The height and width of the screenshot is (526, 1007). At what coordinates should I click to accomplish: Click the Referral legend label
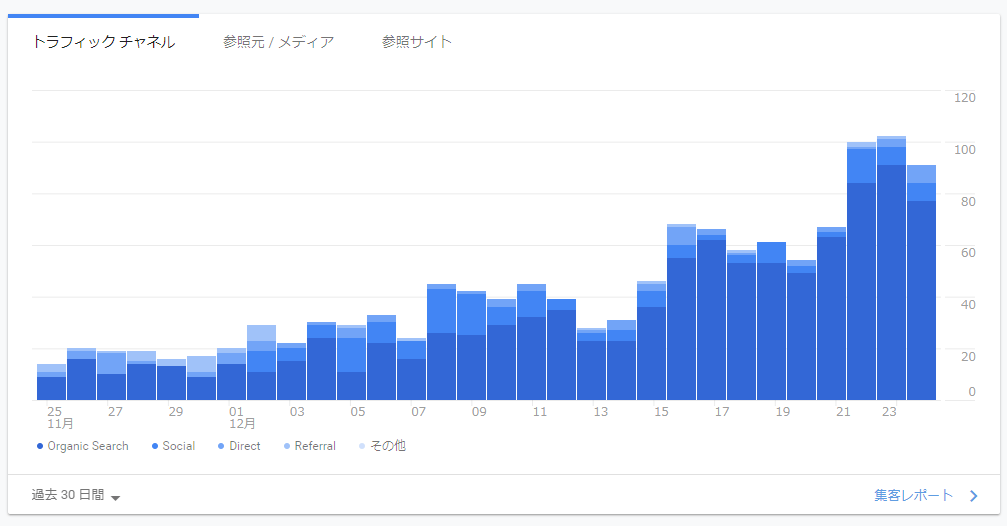[x=315, y=446]
